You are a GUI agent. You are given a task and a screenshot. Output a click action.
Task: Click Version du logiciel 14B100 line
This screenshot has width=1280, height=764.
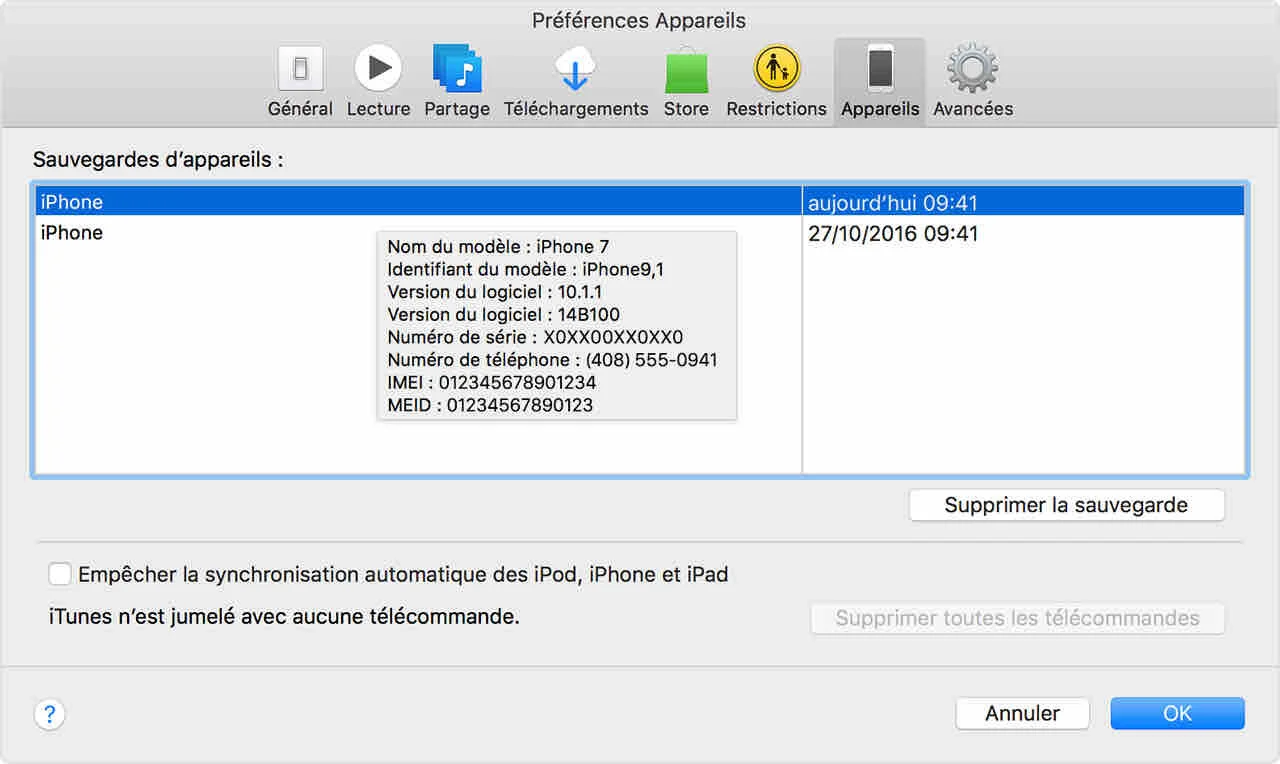tap(503, 314)
